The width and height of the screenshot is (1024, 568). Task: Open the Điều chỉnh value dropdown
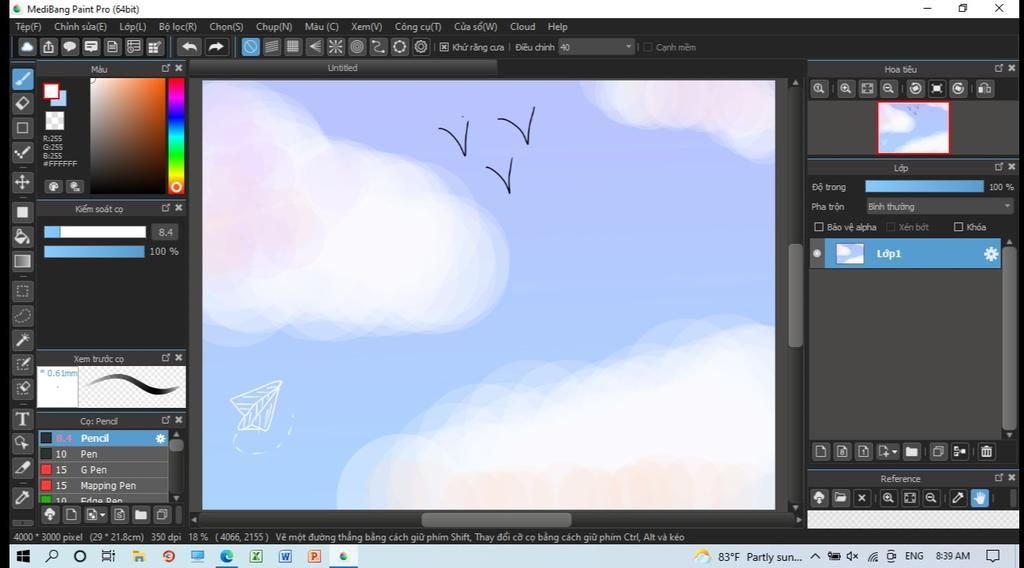click(596, 47)
